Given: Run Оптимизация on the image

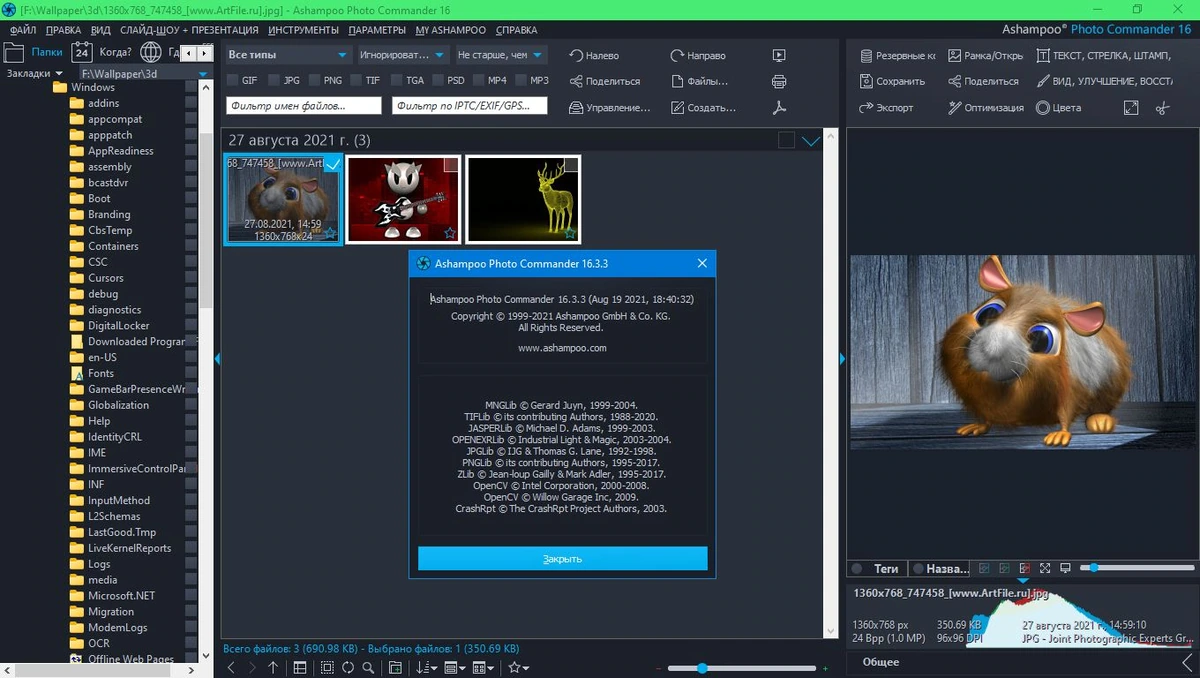Looking at the screenshot, I should pos(985,107).
